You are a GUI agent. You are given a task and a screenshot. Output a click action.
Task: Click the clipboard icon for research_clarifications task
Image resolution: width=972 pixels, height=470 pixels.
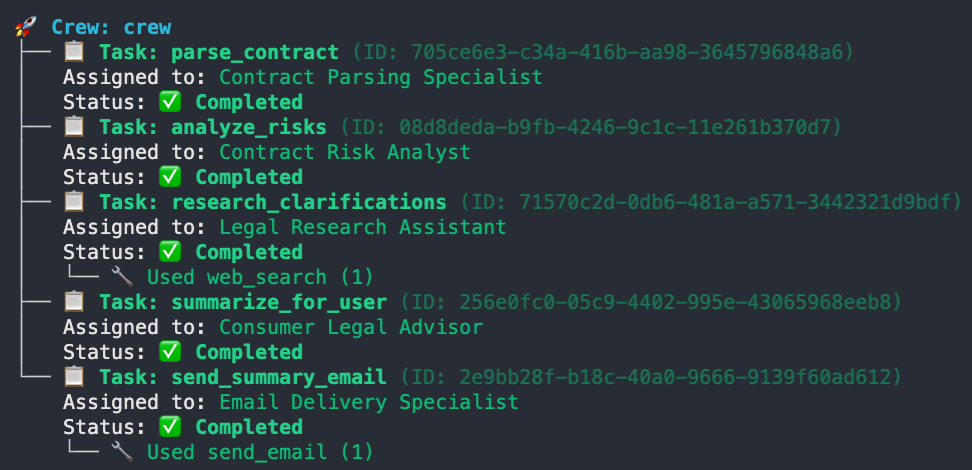tap(73, 202)
